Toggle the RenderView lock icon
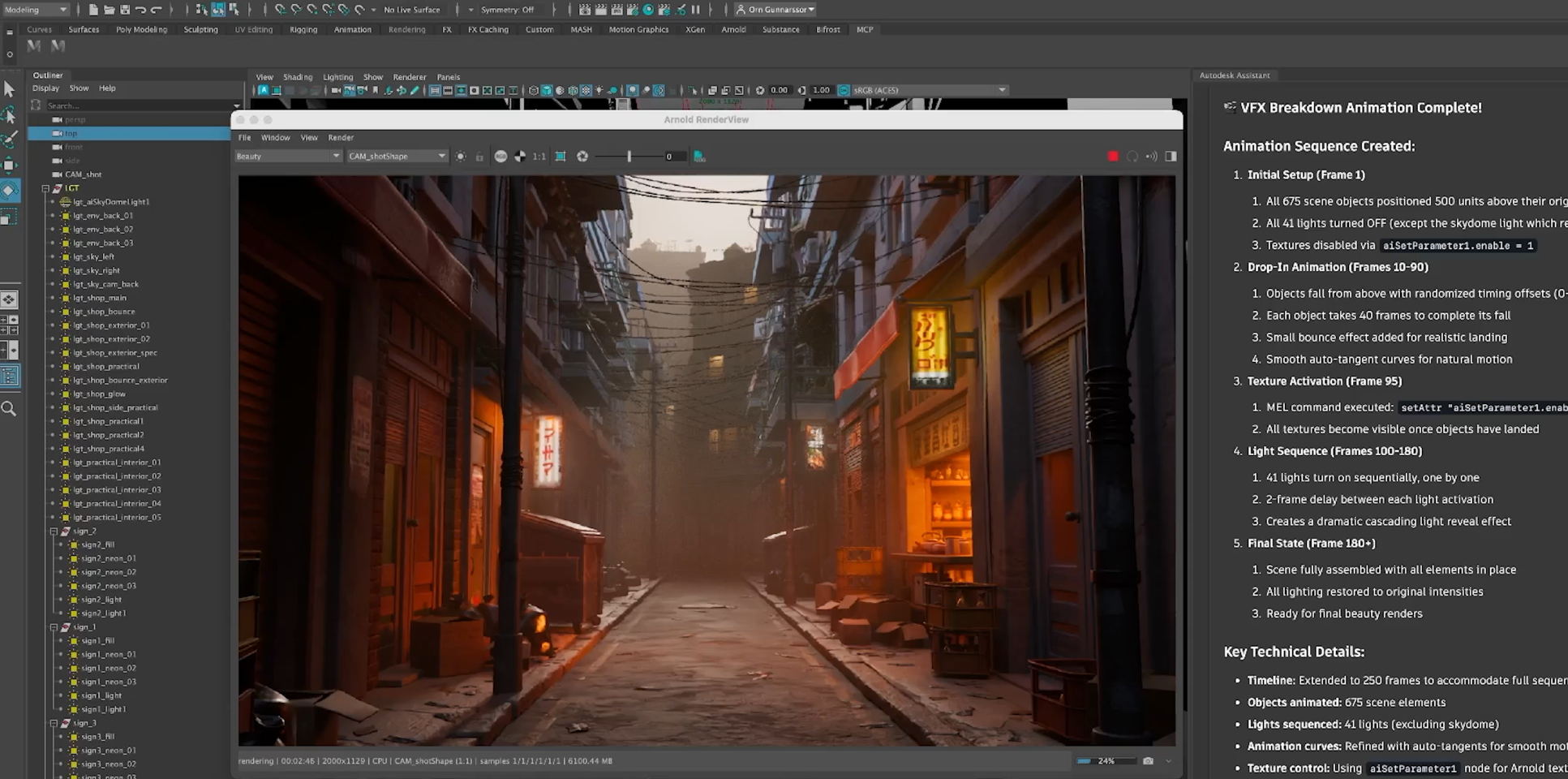The height and width of the screenshot is (779, 1568). pos(479,157)
